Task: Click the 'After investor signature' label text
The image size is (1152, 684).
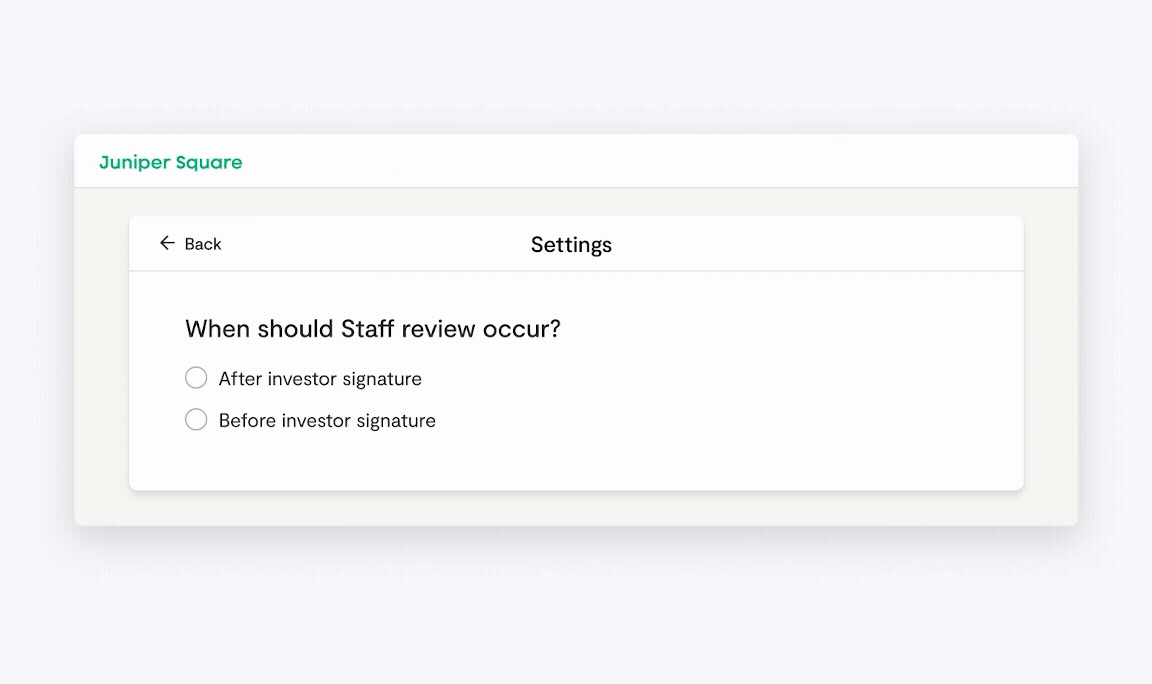Action: (320, 378)
